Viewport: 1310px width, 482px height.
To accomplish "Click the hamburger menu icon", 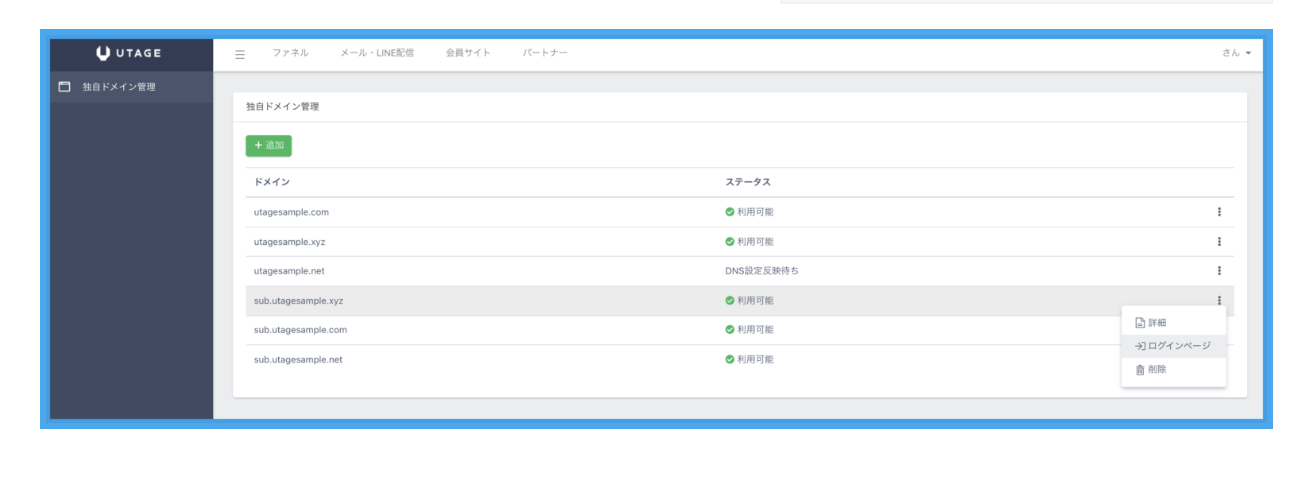I will [x=240, y=54].
